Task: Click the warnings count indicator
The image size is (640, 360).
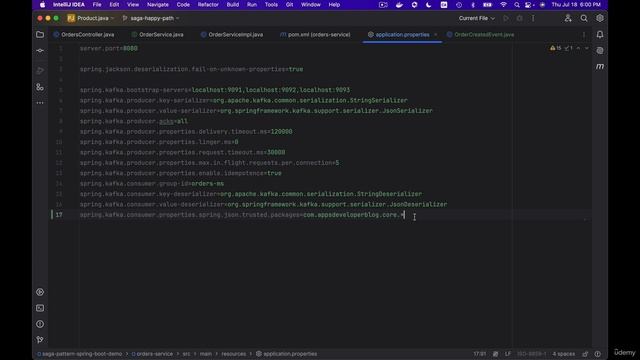Action: 556,48
